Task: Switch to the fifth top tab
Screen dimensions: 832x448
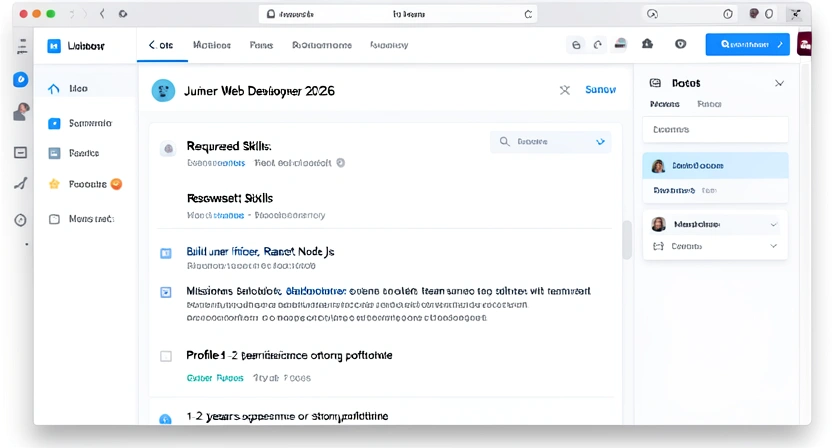Action: tap(389, 45)
